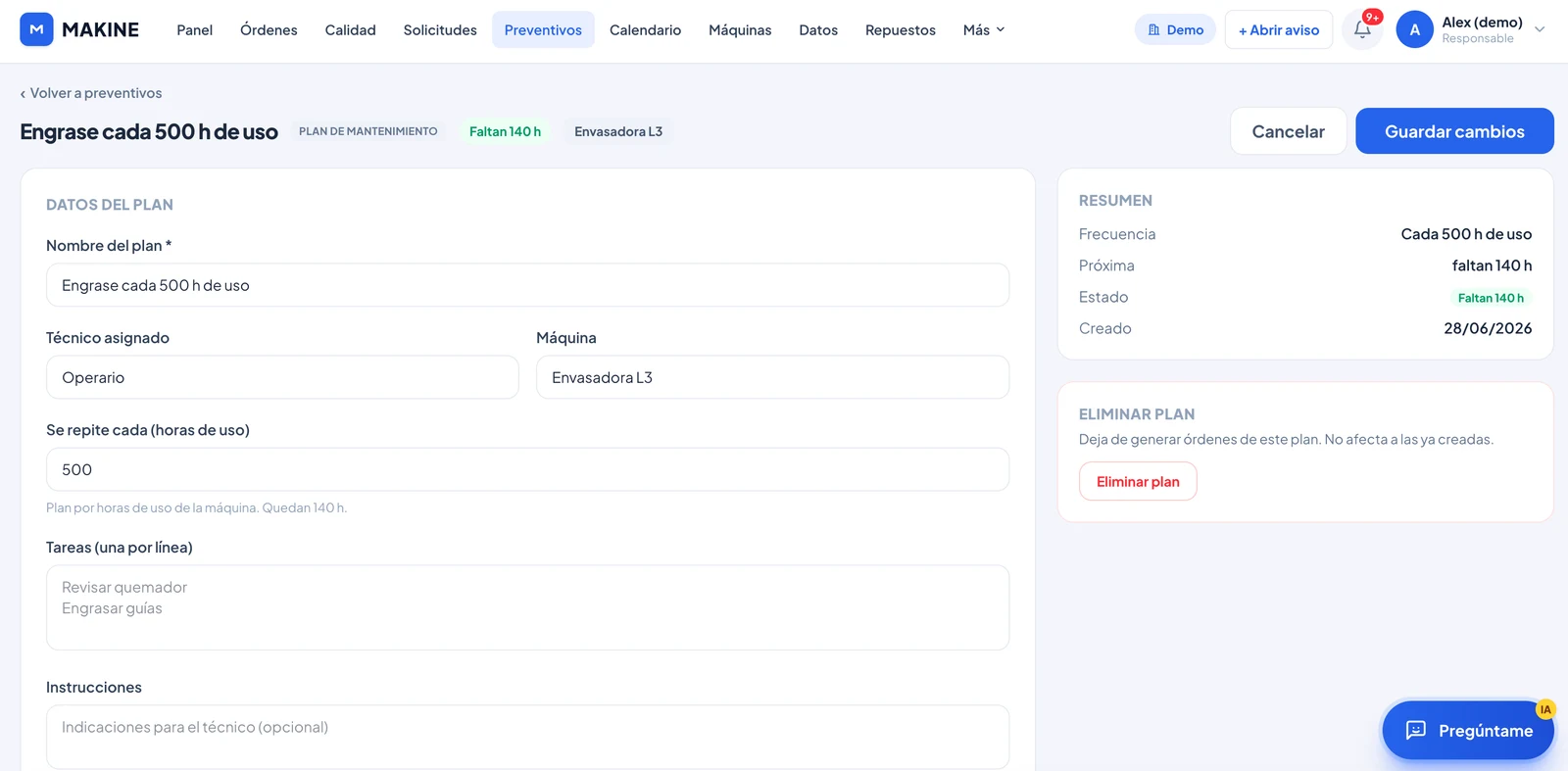The height and width of the screenshot is (771, 1568).
Task: Click the Tareas text area
Action: pyautogui.click(x=527, y=607)
